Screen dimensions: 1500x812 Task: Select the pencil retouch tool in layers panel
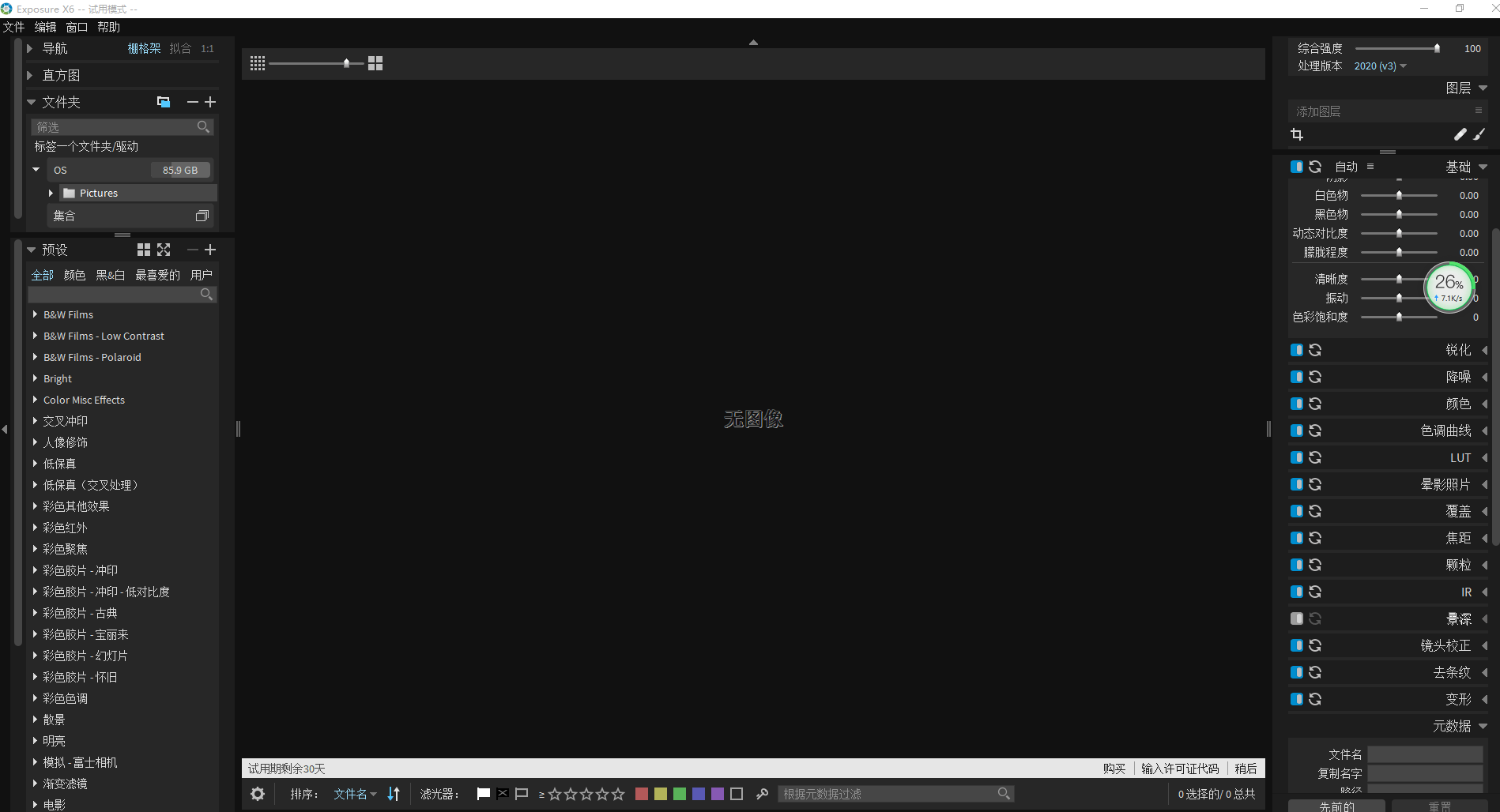point(1460,134)
